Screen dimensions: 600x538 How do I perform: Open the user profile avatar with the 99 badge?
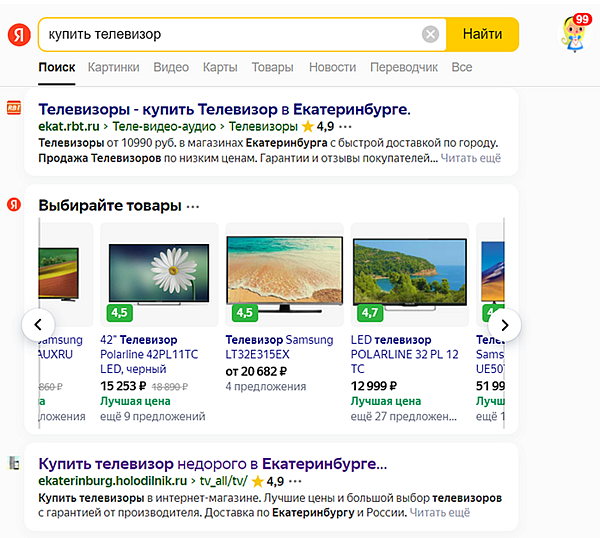574,34
